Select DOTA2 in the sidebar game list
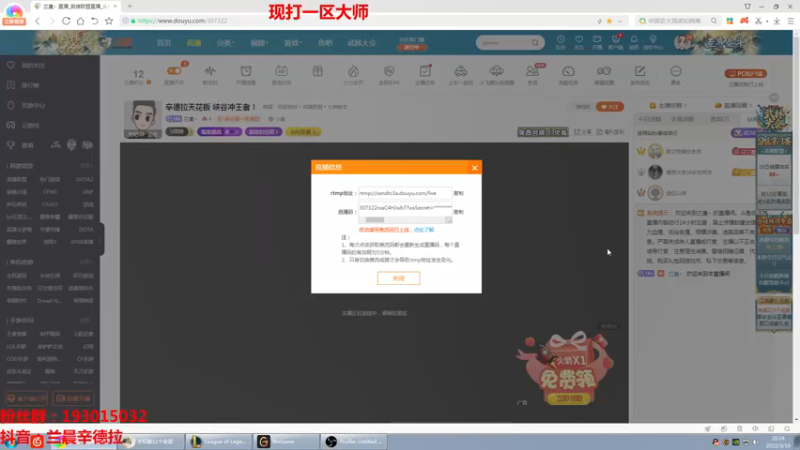The image size is (800, 450). click(84, 180)
